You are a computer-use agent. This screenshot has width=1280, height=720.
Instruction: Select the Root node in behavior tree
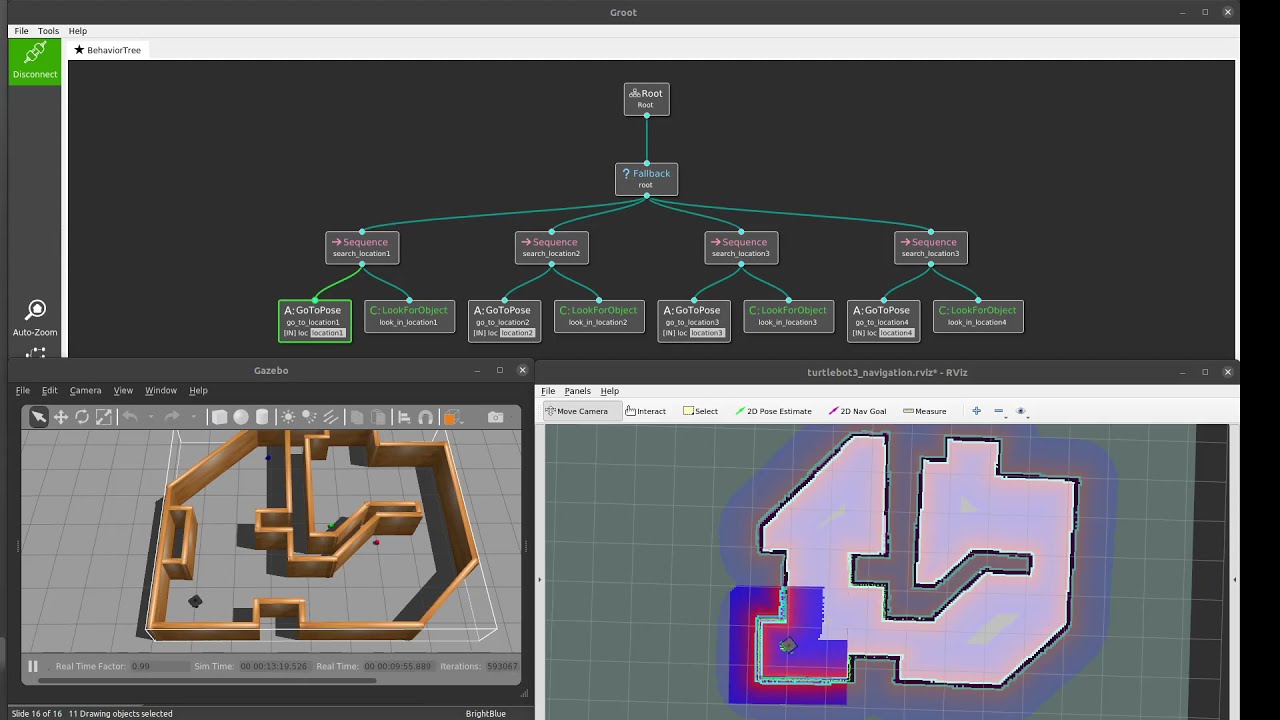[x=646, y=99]
